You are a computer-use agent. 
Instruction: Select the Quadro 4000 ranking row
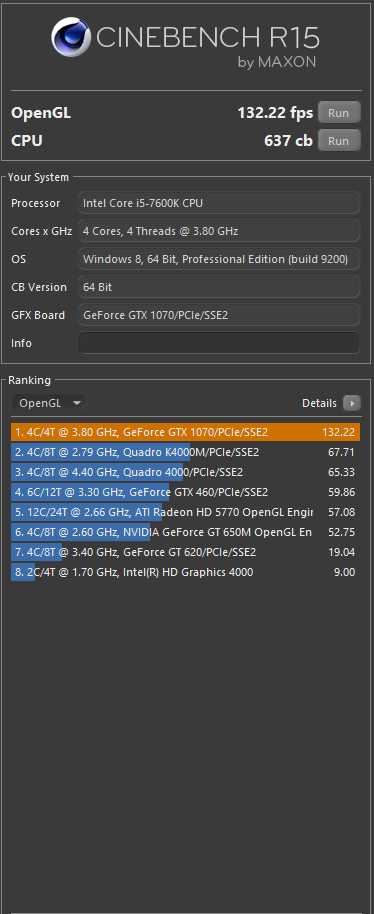185,472
